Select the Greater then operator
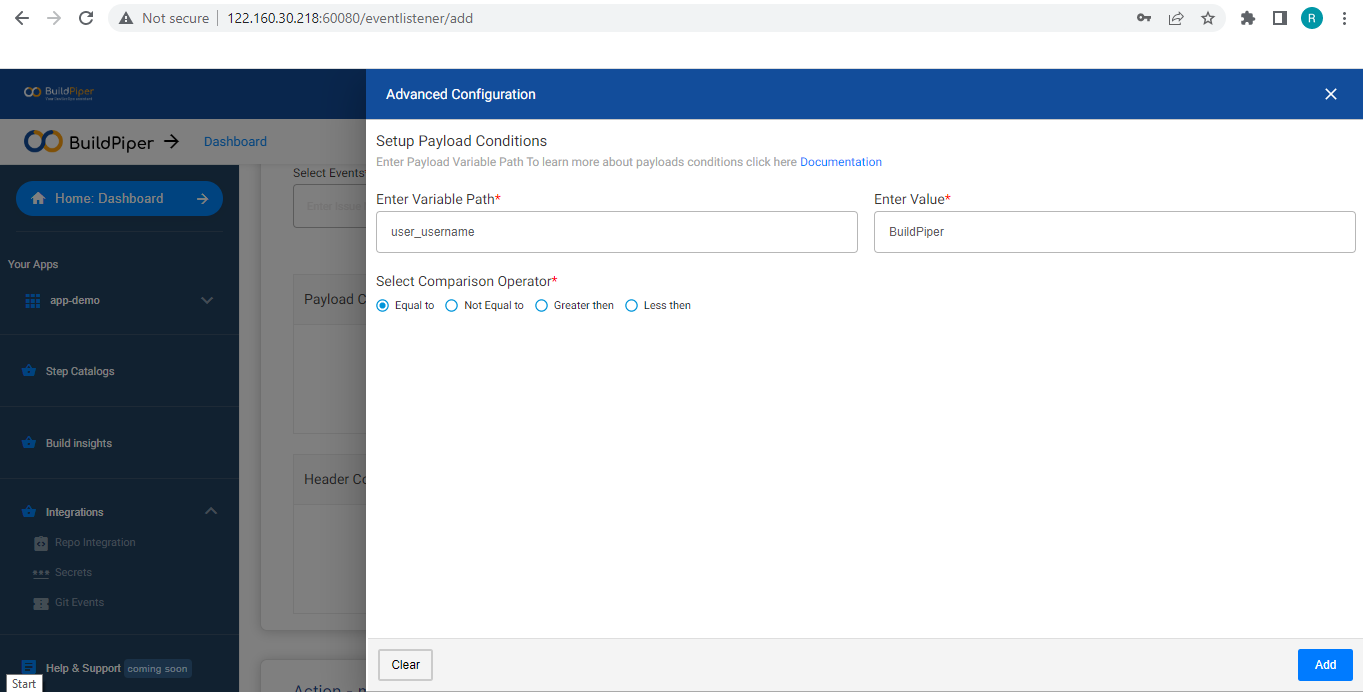Image resolution: width=1363 pixels, height=692 pixels. pyautogui.click(x=541, y=305)
